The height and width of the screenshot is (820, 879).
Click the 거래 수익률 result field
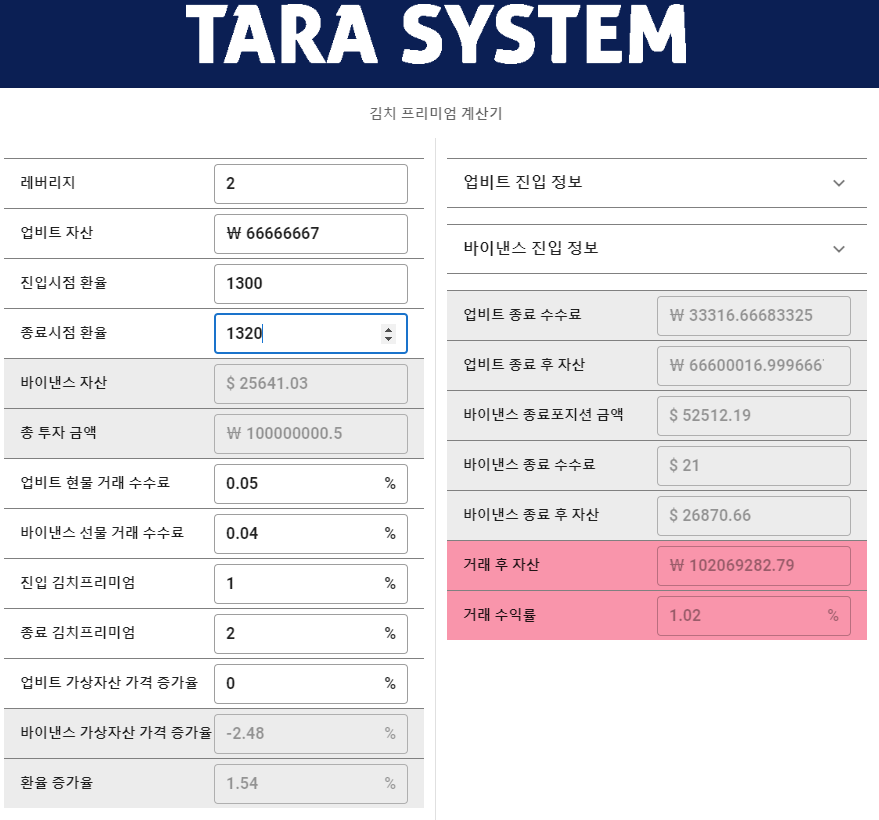[x=753, y=615]
